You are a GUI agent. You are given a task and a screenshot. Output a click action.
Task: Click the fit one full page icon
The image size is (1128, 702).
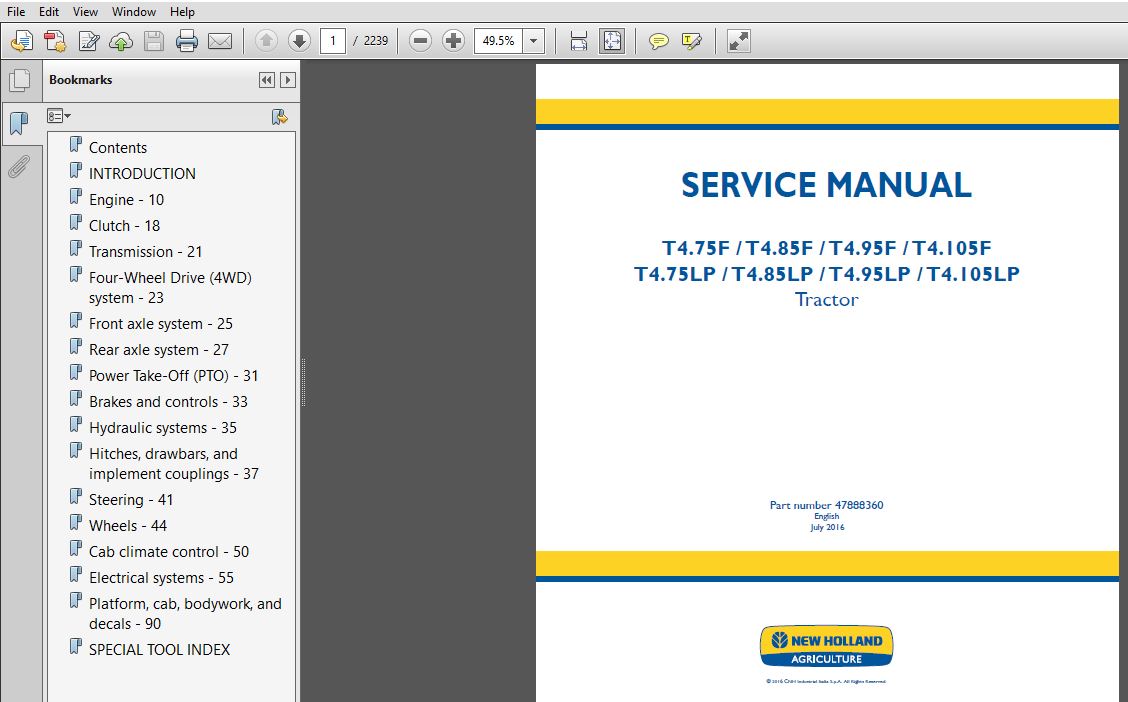pos(611,41)
